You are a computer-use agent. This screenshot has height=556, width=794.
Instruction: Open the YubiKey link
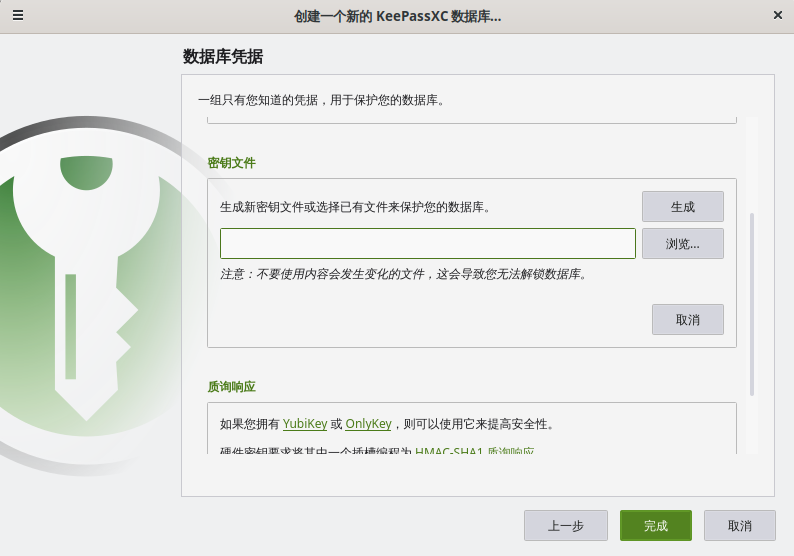coord(305,424)
